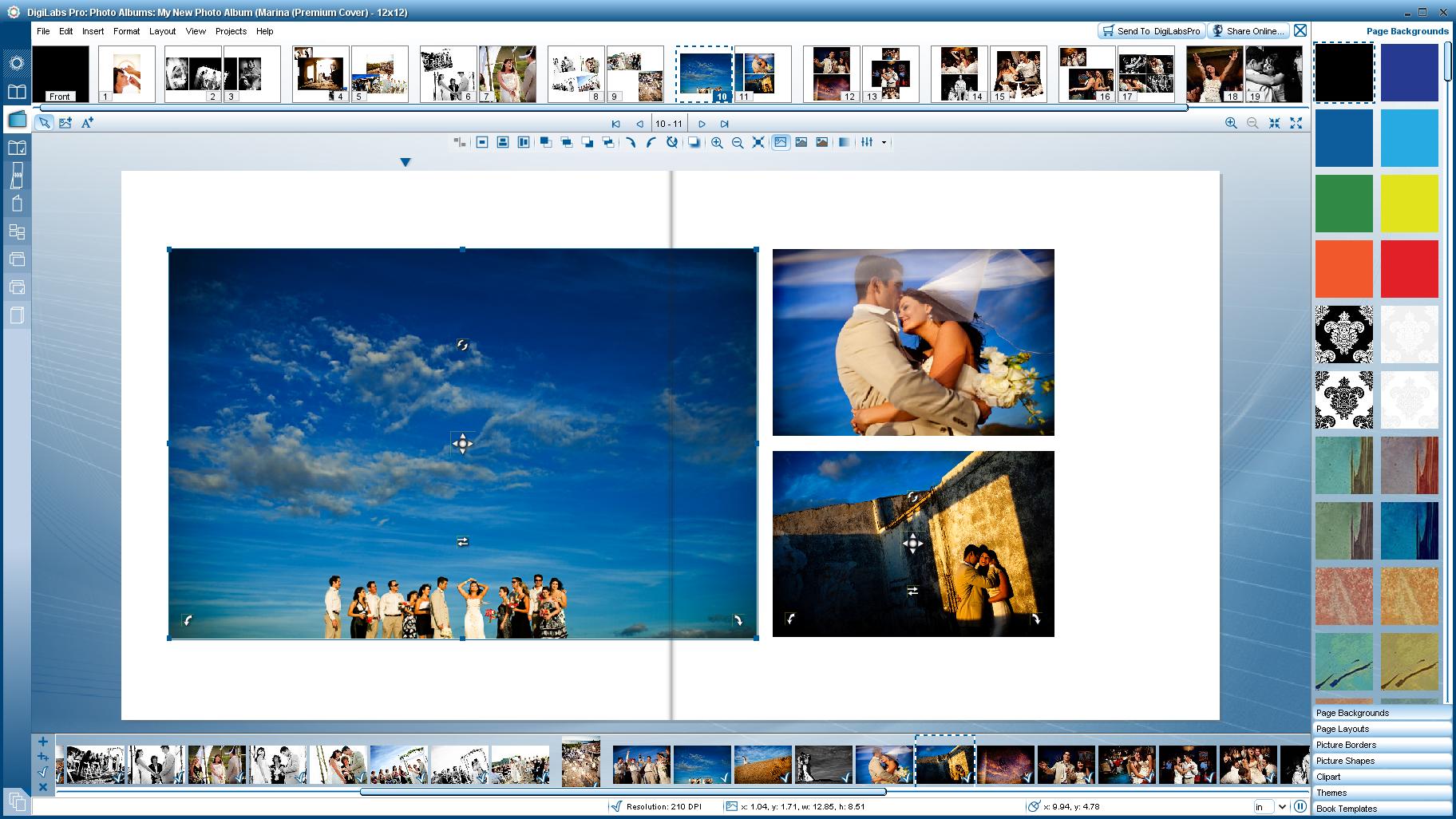Open the units dropdown showing 'in'

click(1268, 806)
